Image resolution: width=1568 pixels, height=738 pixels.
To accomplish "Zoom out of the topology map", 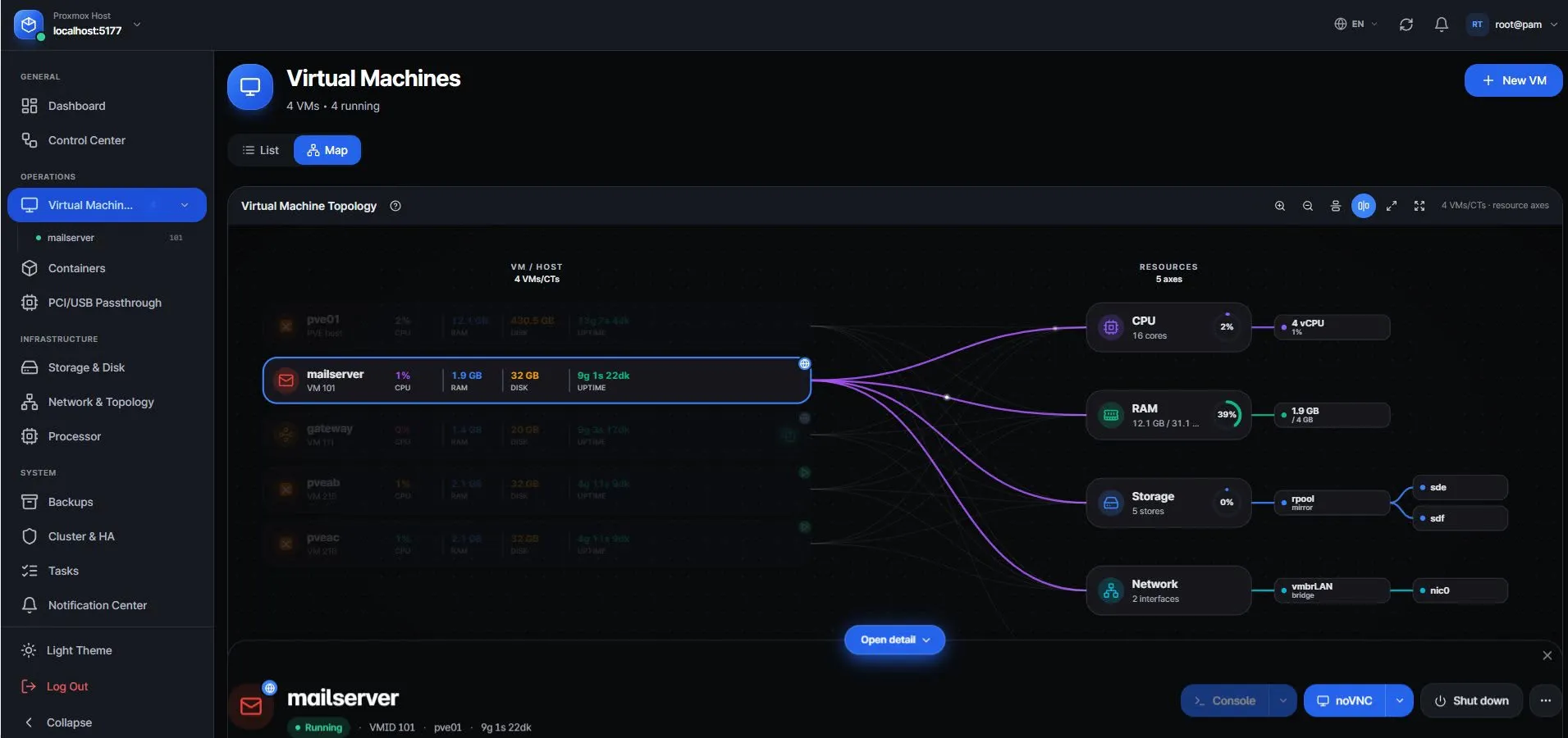I will pos(1307,206).
